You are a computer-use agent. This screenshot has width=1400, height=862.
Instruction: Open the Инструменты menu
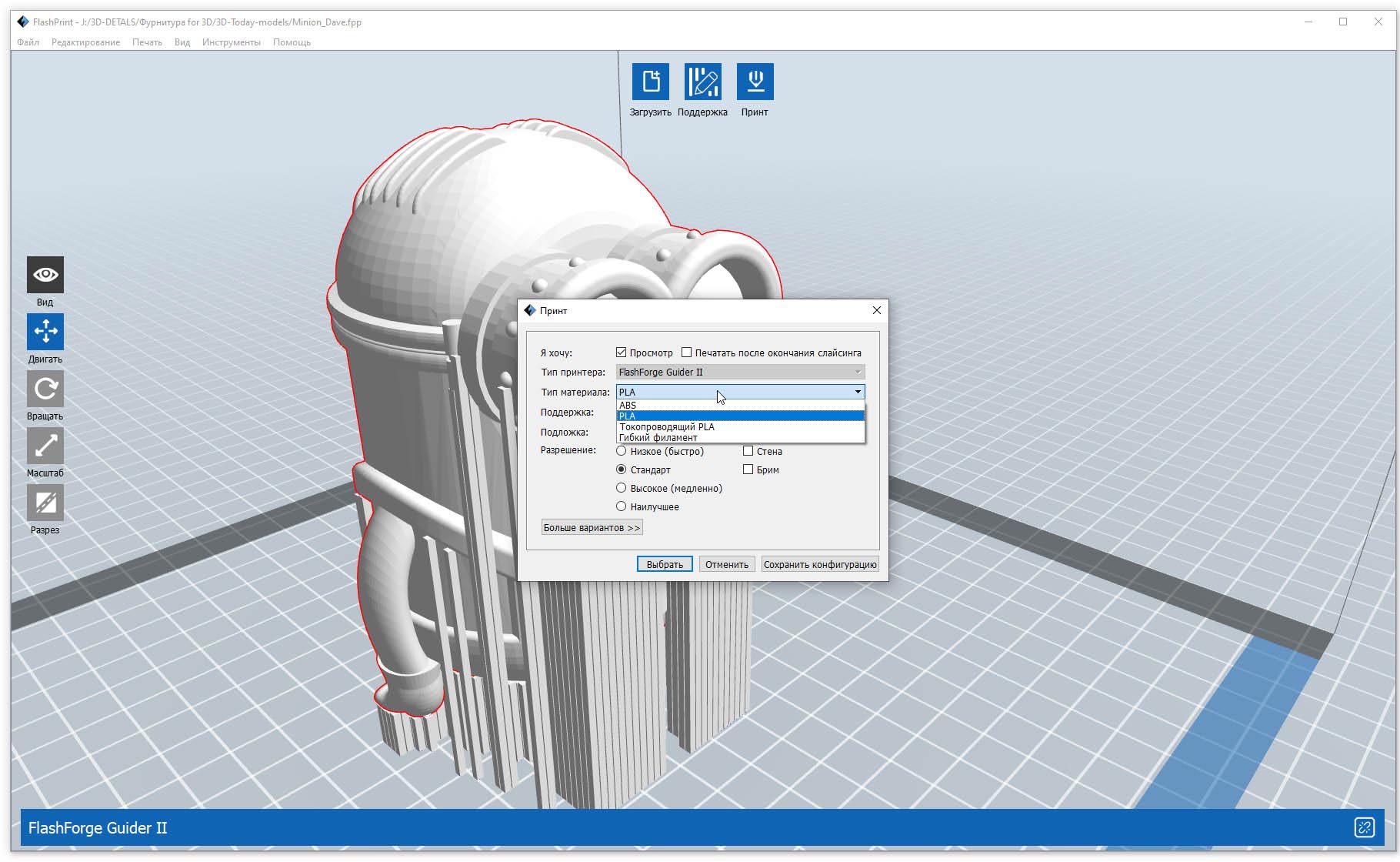click(x=232, y=42)
